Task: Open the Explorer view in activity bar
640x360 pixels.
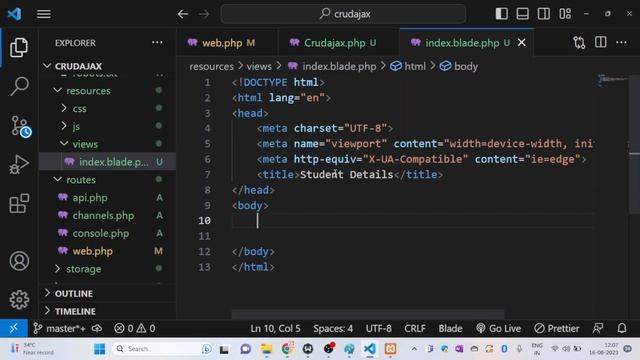Action: click(x=19, y=47)
